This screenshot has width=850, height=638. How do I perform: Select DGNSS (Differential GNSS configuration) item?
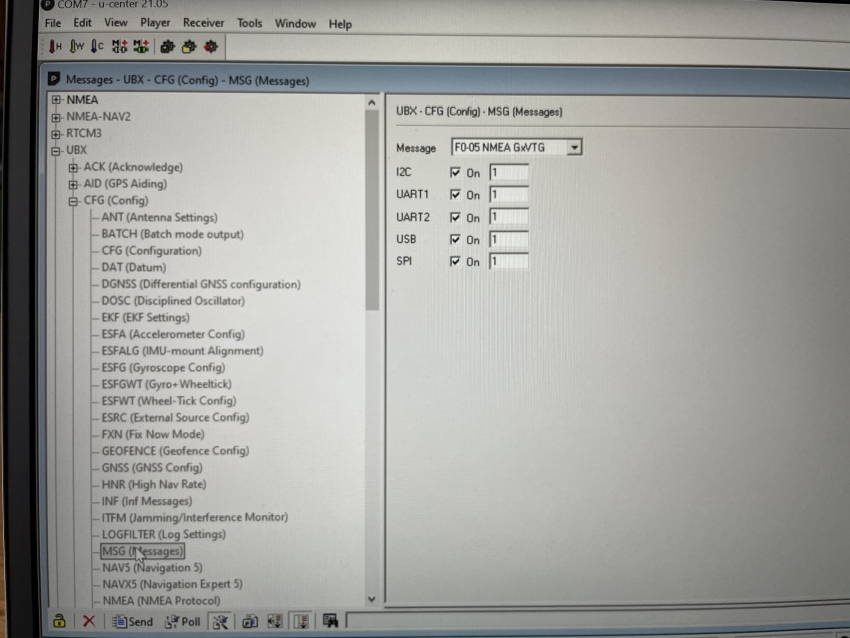(x=201, y=285)
